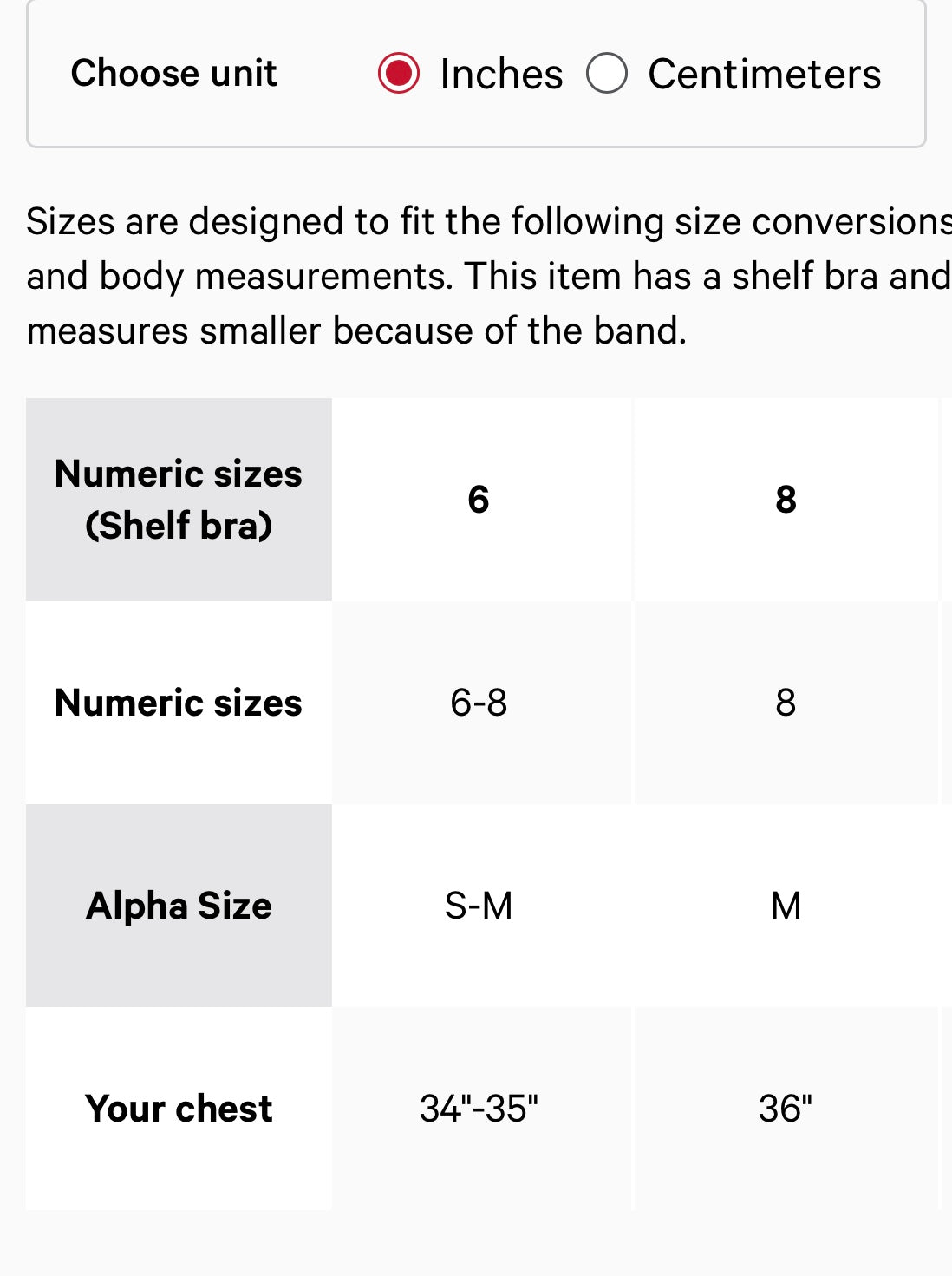952x1276 pixels.
Task: Click the 34"-35" chest measurement cell
Action: coord(479,1109)
